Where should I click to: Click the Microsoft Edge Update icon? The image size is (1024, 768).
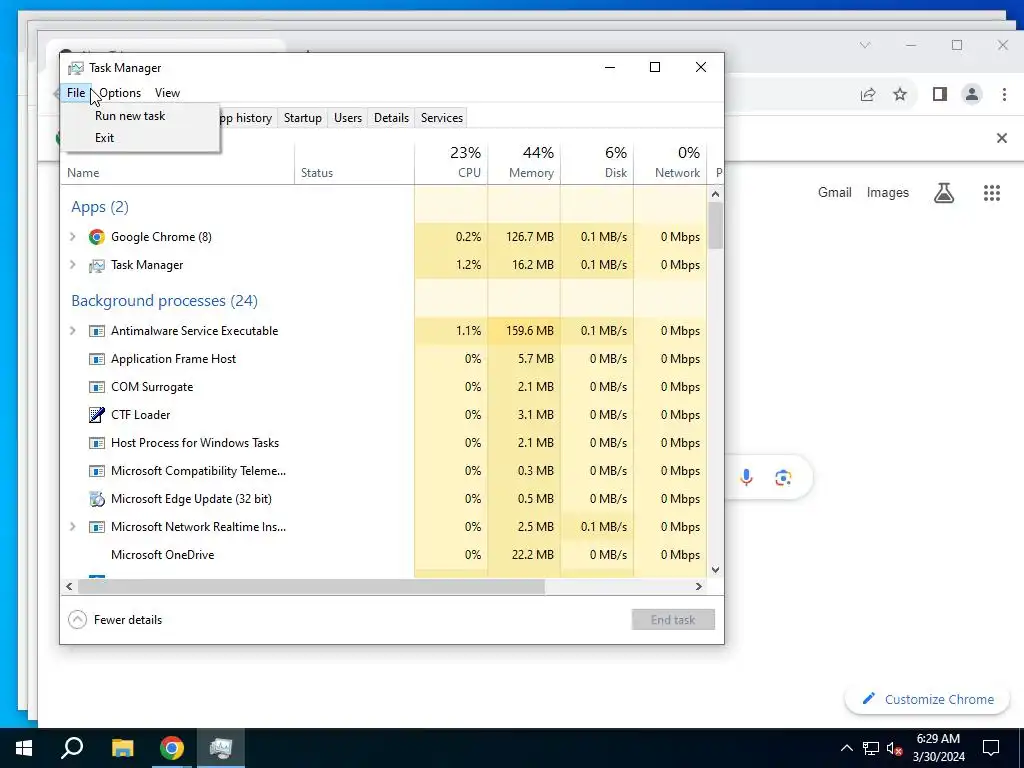[x=97, y=499]
